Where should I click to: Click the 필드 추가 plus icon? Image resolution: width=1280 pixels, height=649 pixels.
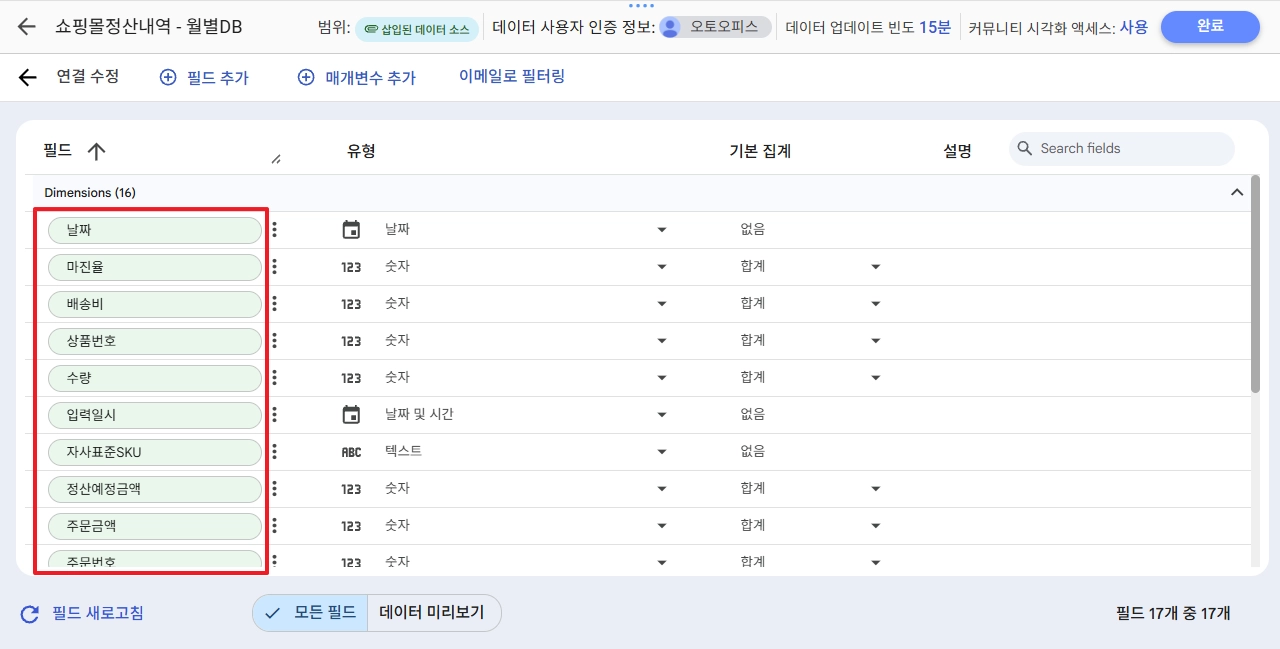pos(168,77)
